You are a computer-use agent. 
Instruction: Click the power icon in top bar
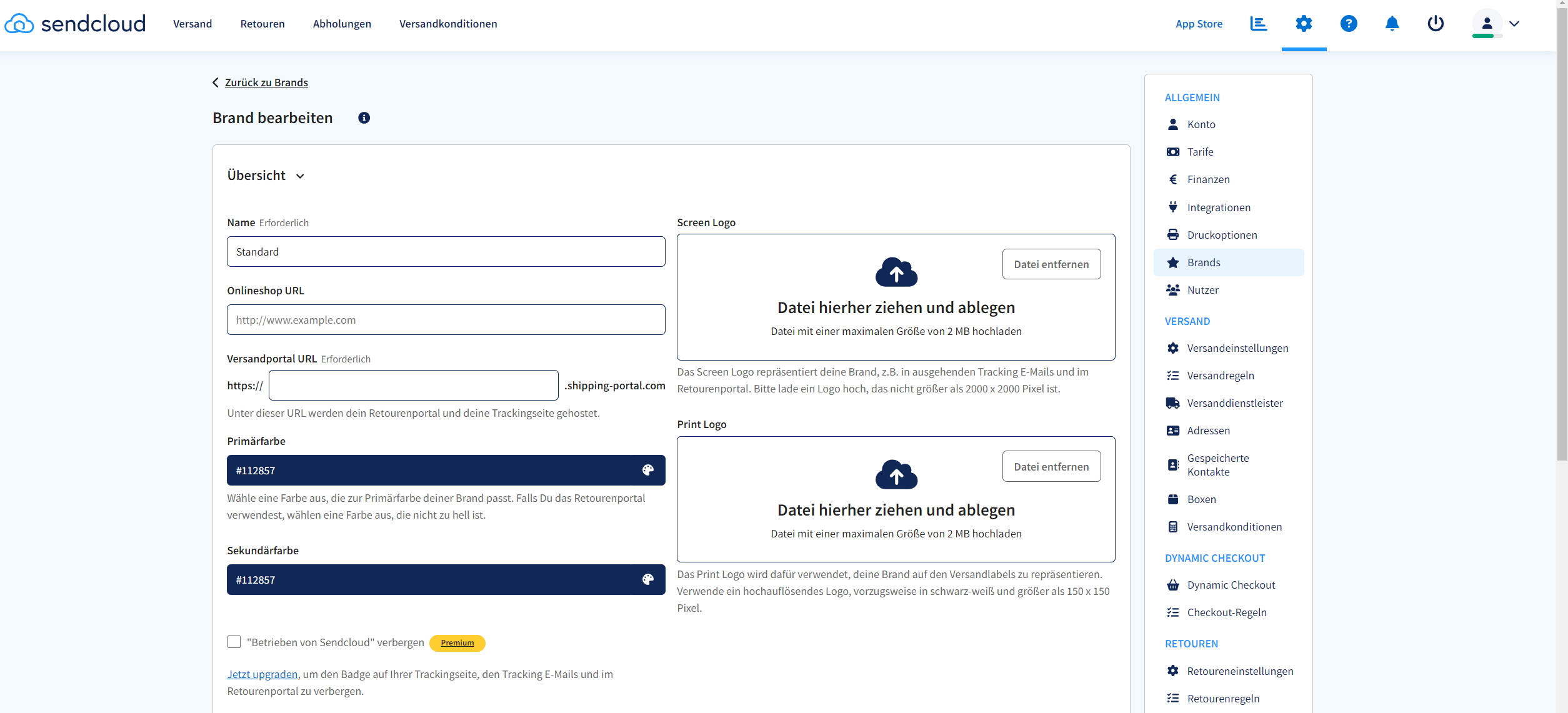(1435, 24)
